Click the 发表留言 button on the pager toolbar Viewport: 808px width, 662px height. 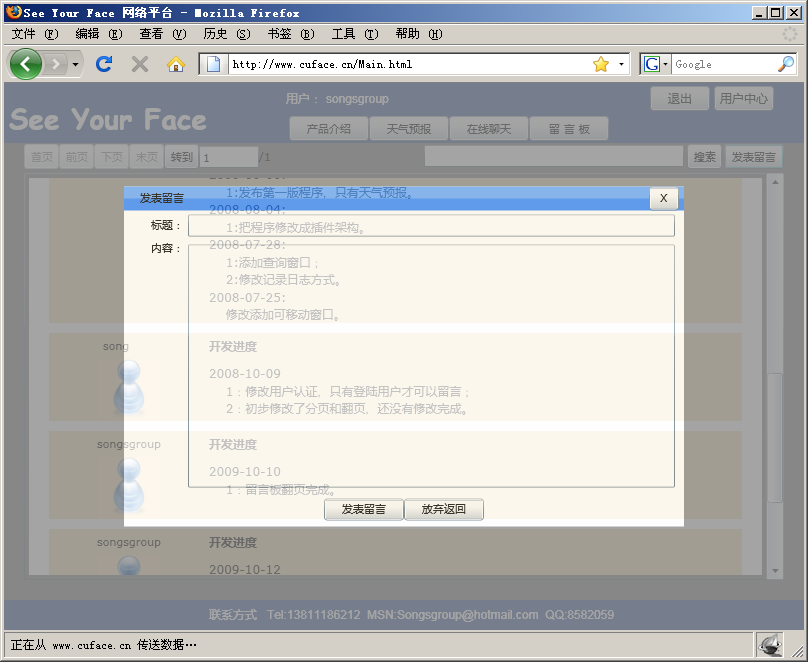click(754, 157)
